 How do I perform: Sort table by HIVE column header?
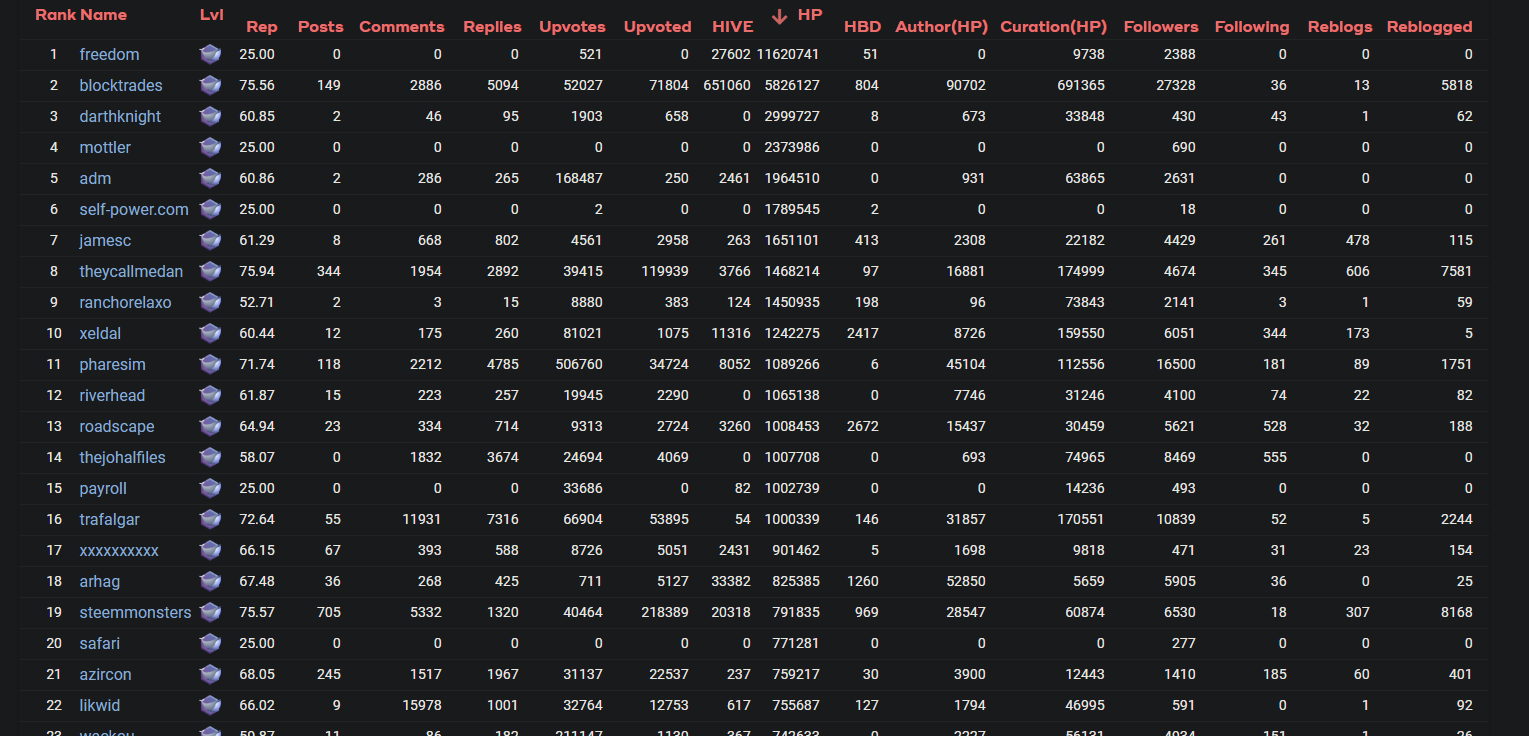point(733,27)
